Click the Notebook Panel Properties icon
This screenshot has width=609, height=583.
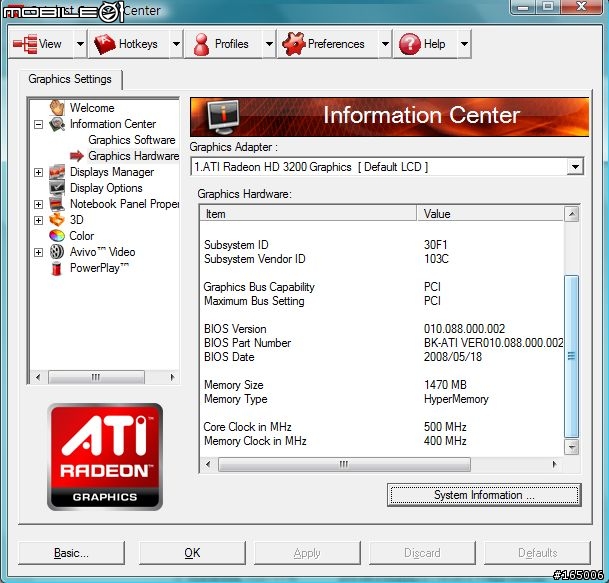click(x=57, y=204)
